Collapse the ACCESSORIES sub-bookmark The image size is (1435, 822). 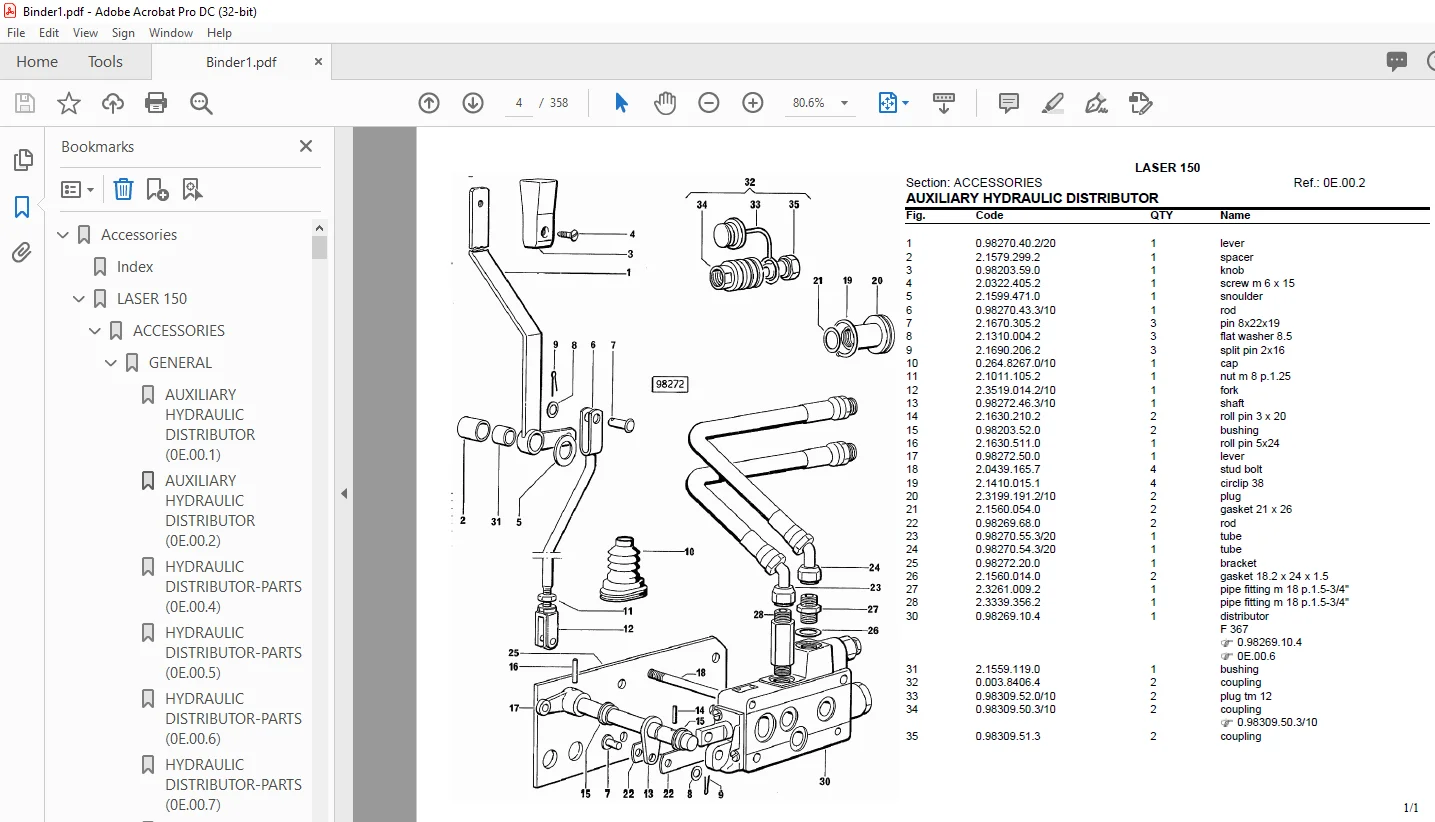(96, 331)
